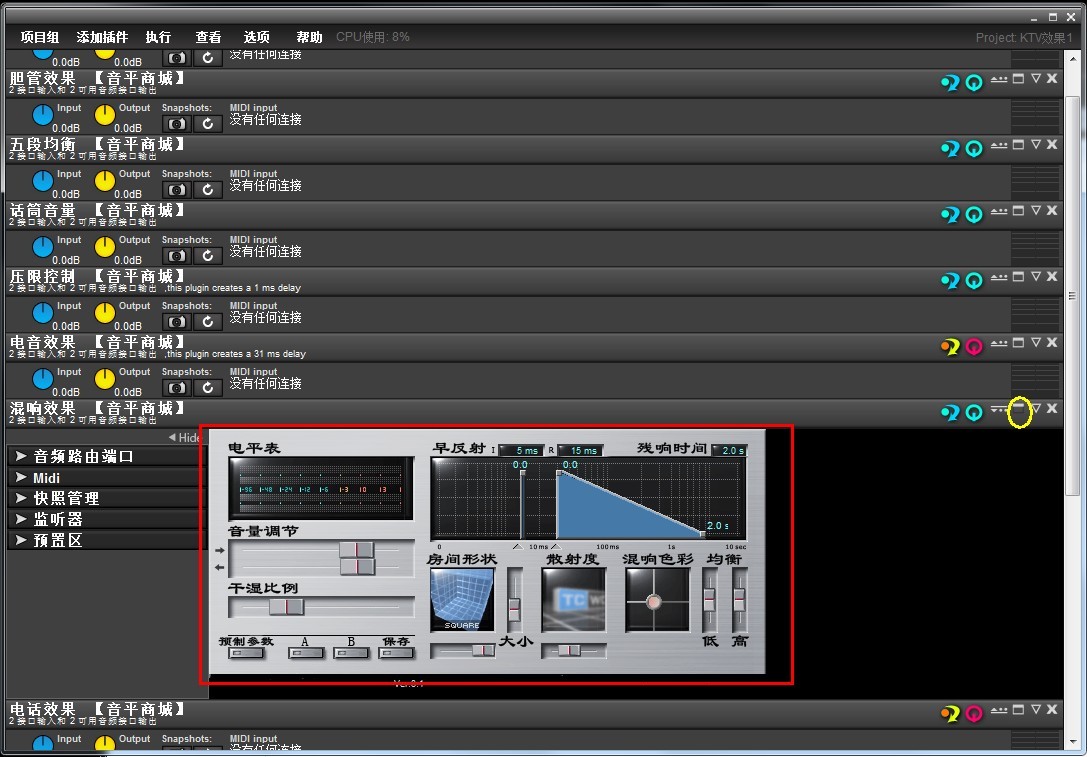Screen dimensions: 1087x757
Task: Click reload snapshot icon in 胆管效果 row
Action: click(207, 124)
